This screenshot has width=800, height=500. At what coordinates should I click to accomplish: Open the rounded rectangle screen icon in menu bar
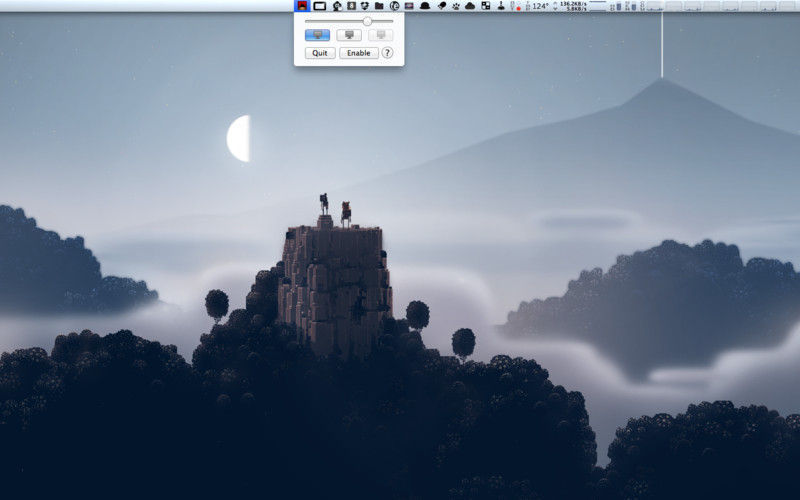coord(319,6)
